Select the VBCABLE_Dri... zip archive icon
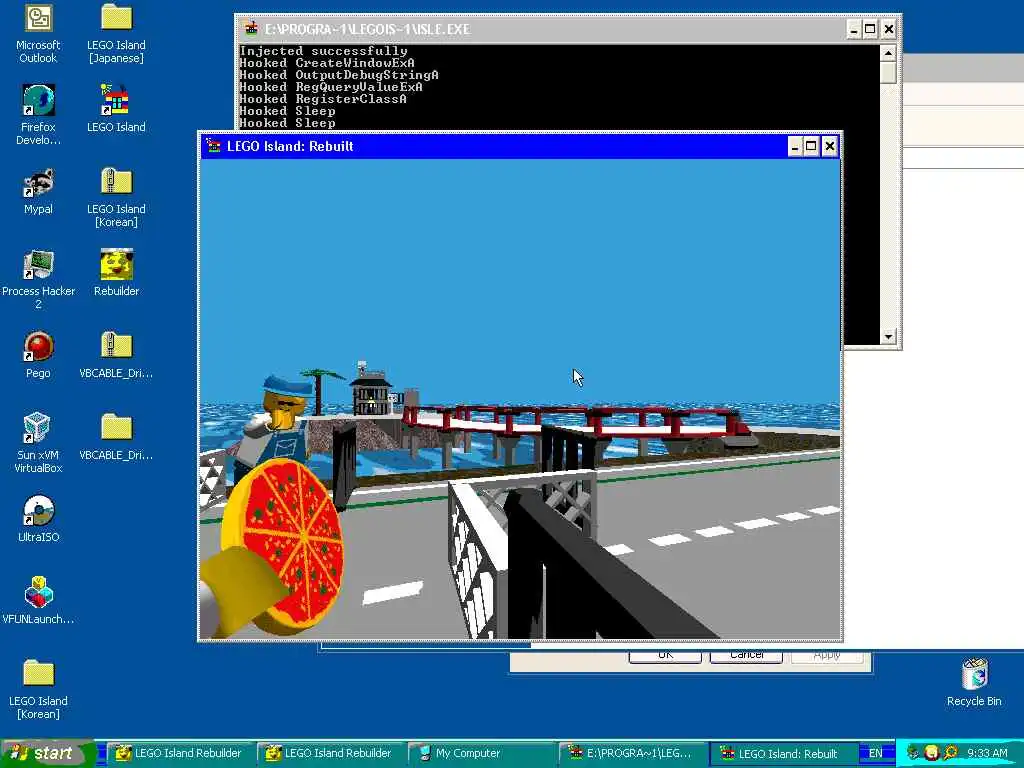 click(116, 355)
